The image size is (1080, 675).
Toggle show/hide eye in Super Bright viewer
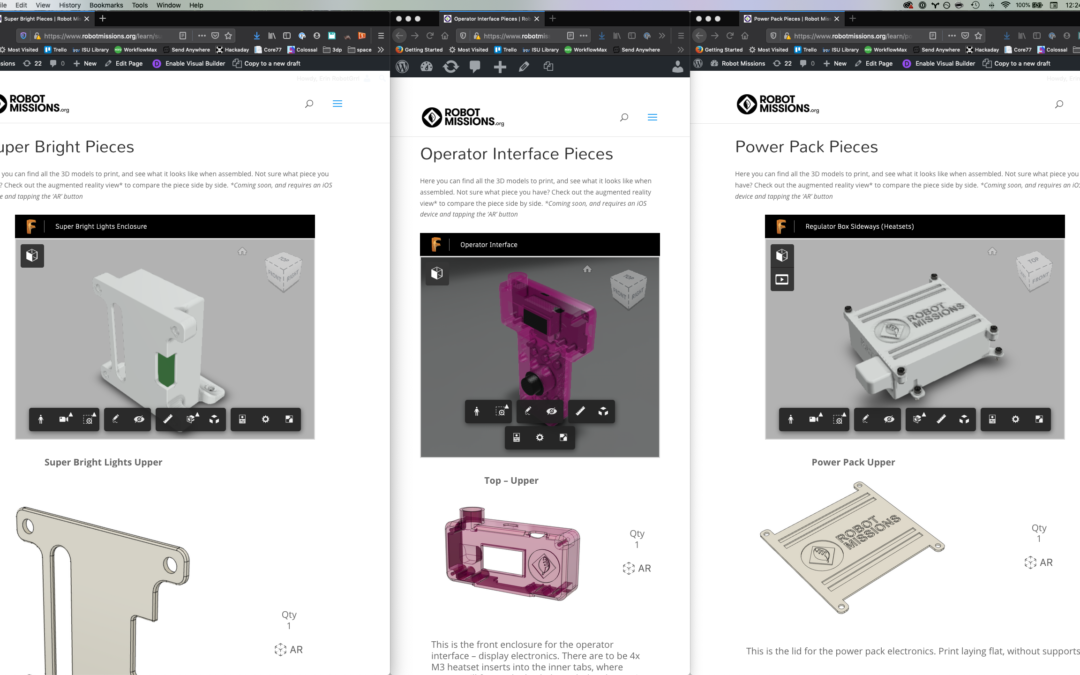139,419
